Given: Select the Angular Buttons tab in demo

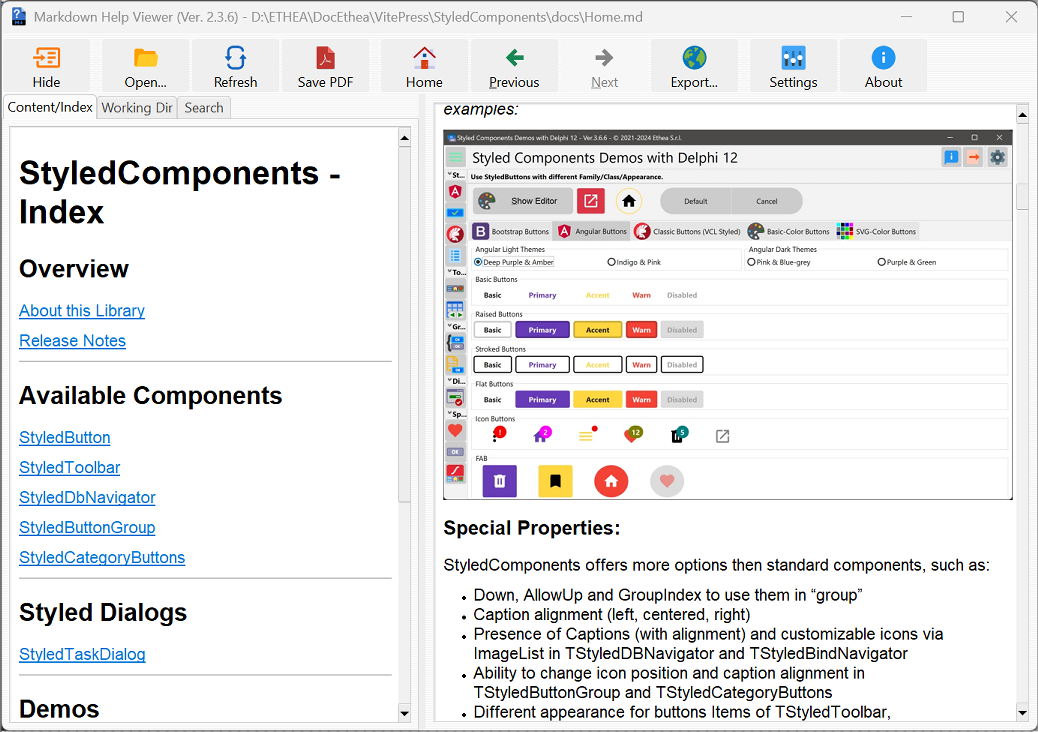Looking at the screenshot, I should (592, 232).
